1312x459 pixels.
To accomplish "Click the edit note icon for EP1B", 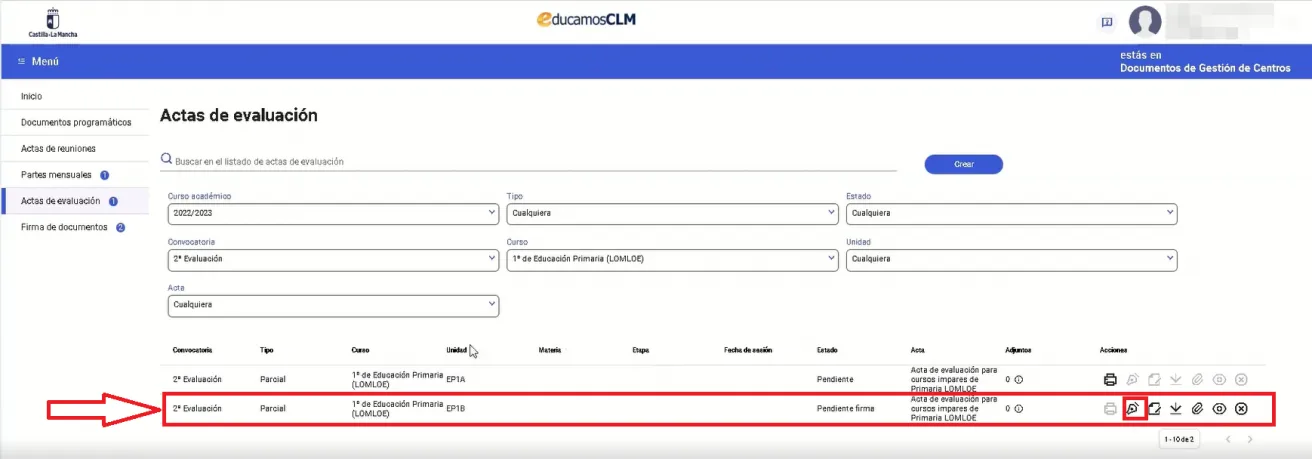I will (x=1154, y=408).
